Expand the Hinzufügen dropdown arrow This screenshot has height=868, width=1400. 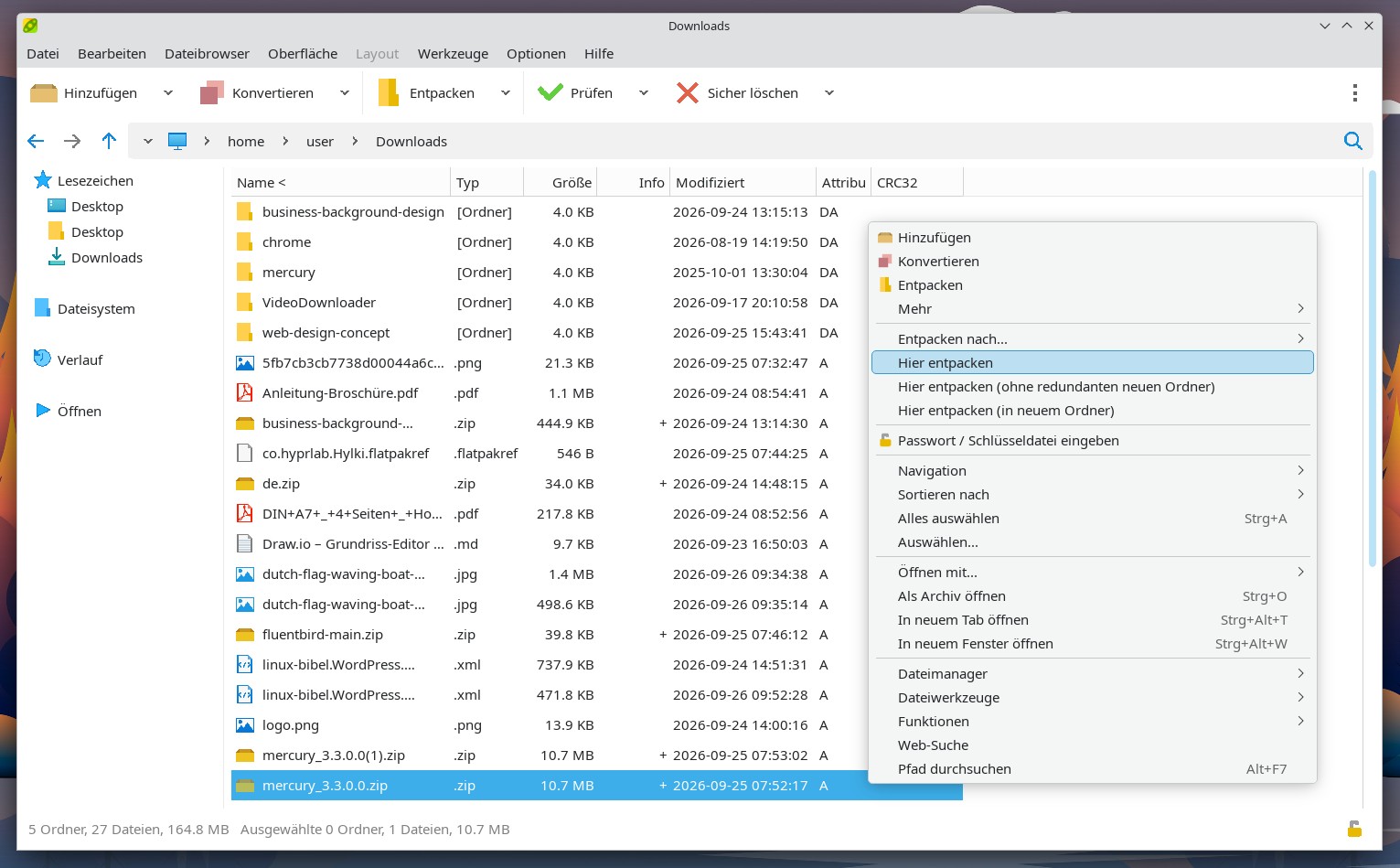pyautogui.click(x=168, y=92)
